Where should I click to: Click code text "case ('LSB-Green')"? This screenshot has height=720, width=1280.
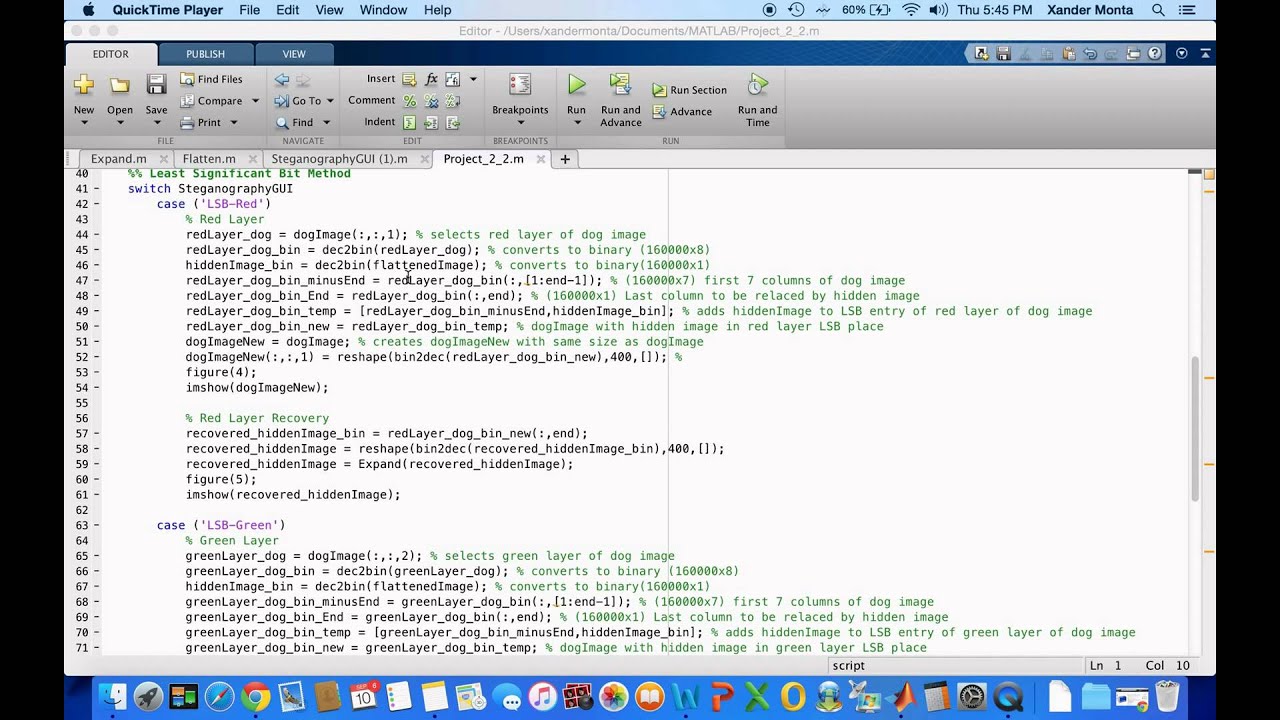tap(221, 525)
